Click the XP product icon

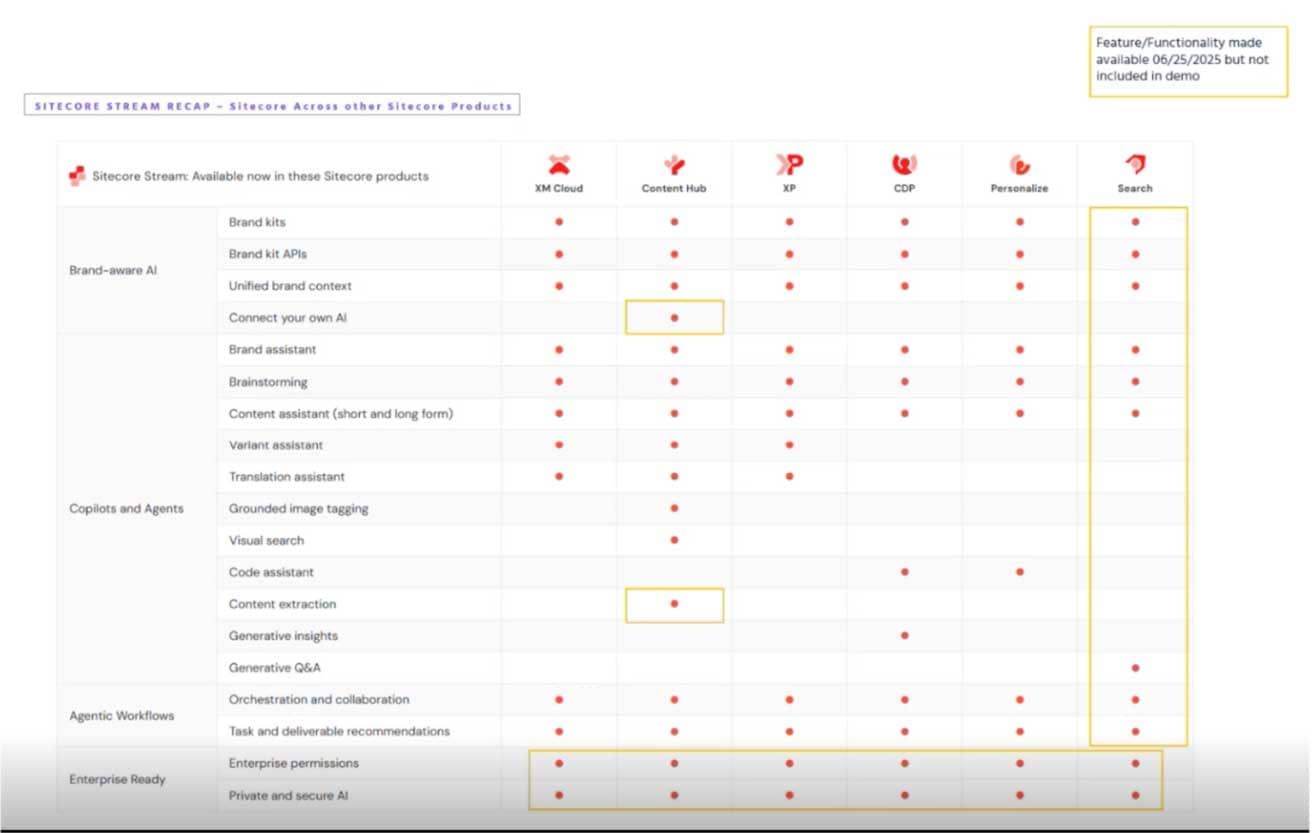click(x=790, y=165)
